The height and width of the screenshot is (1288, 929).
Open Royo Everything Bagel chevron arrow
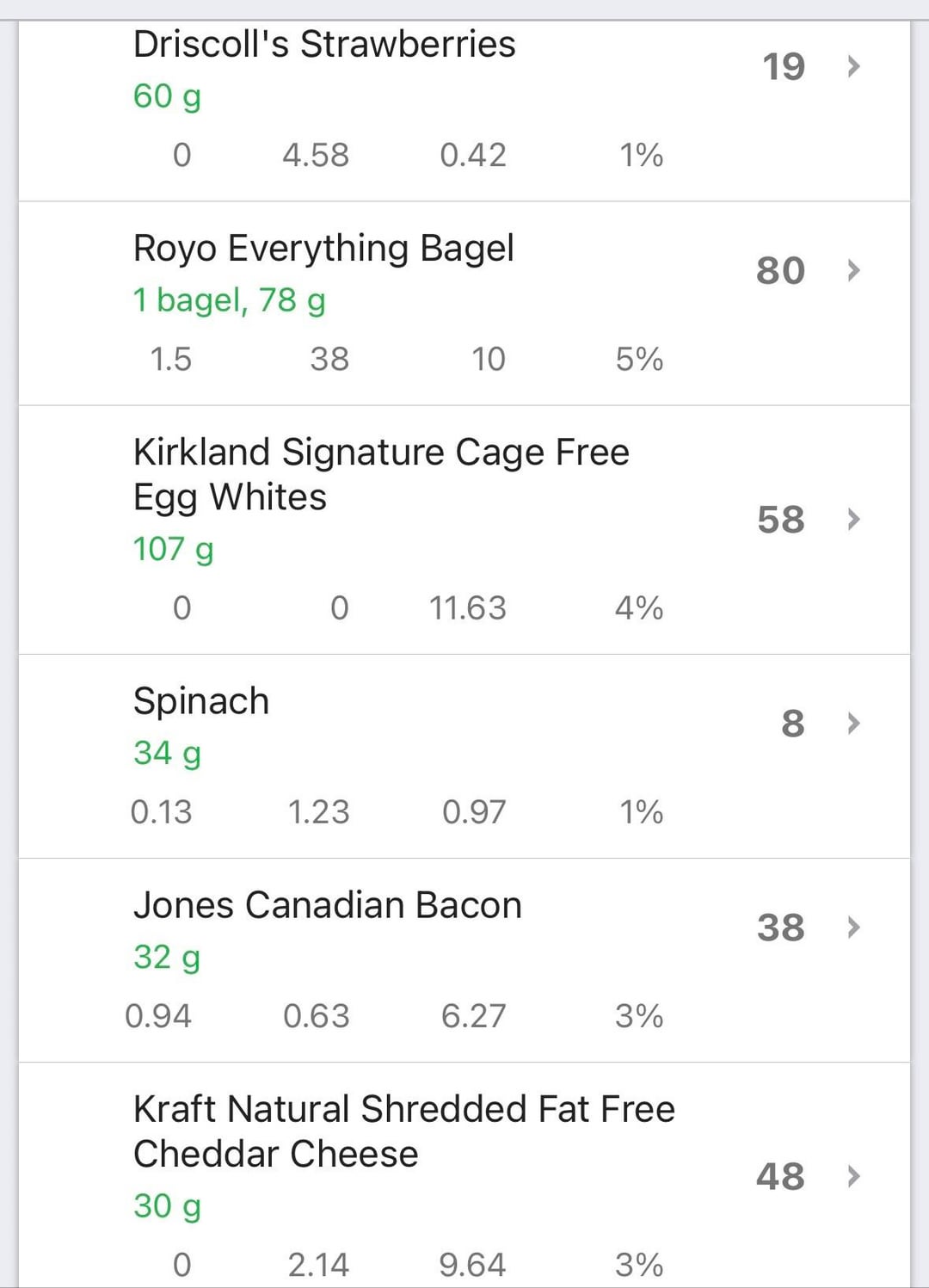click(853, 270)
